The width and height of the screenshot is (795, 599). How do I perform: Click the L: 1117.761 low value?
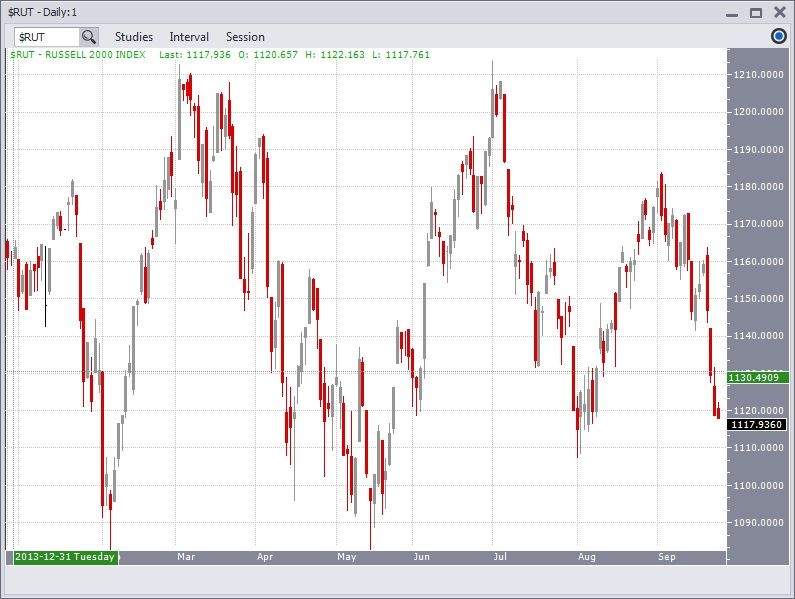click(x=401, y=55)
